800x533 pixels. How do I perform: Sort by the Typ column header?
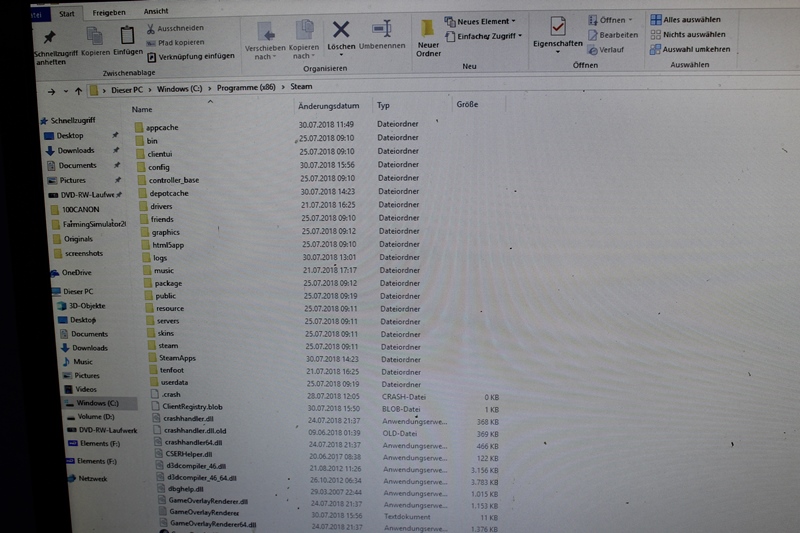click(383, 105)
